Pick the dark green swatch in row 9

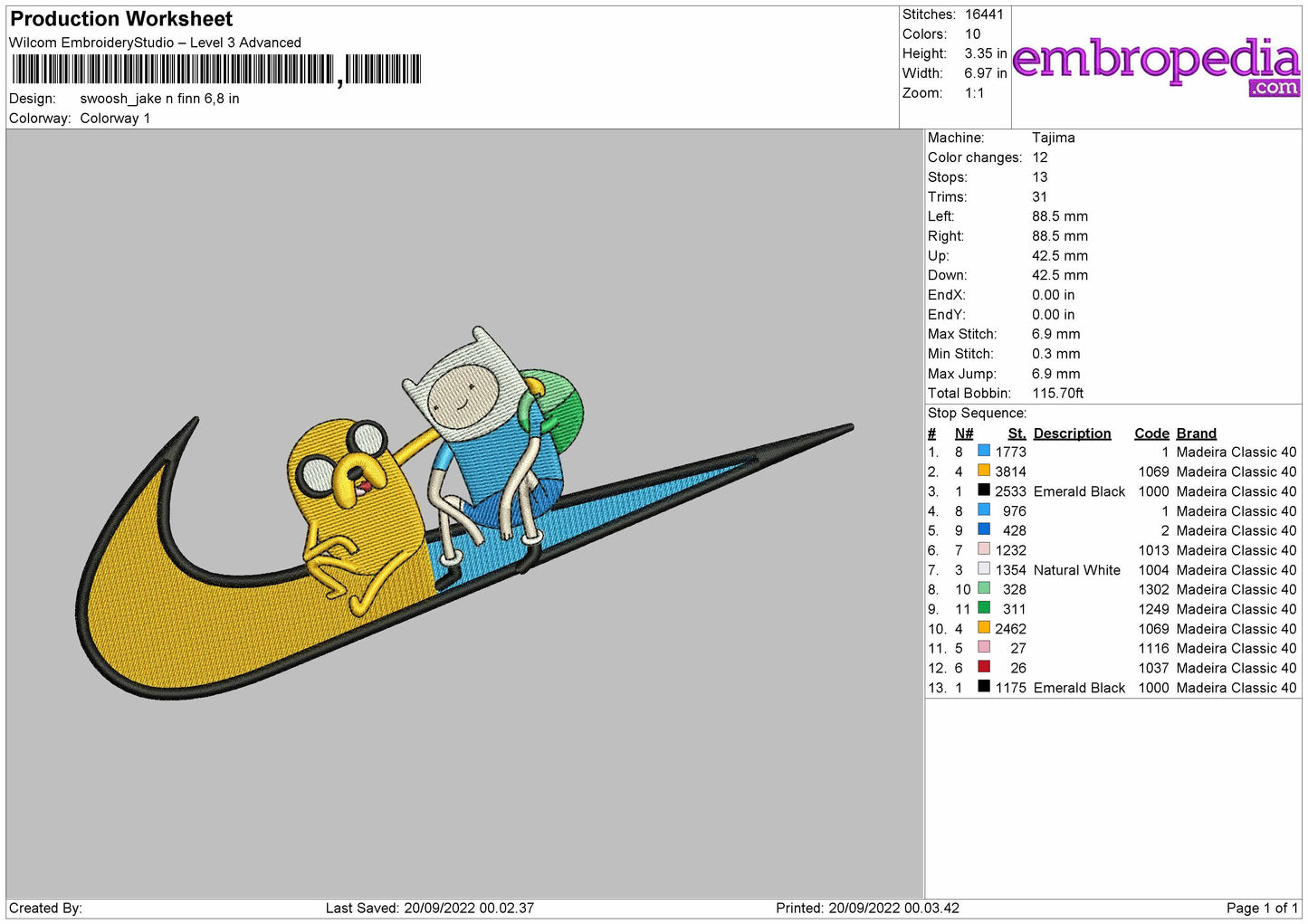(x=984, y=608)
